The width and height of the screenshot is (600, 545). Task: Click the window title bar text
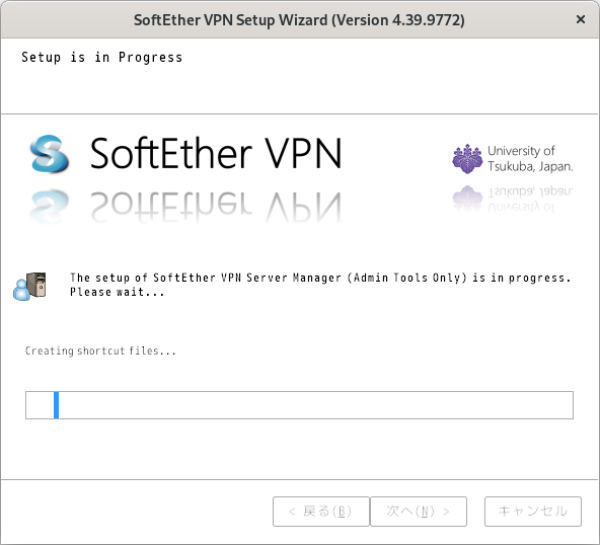299,20
